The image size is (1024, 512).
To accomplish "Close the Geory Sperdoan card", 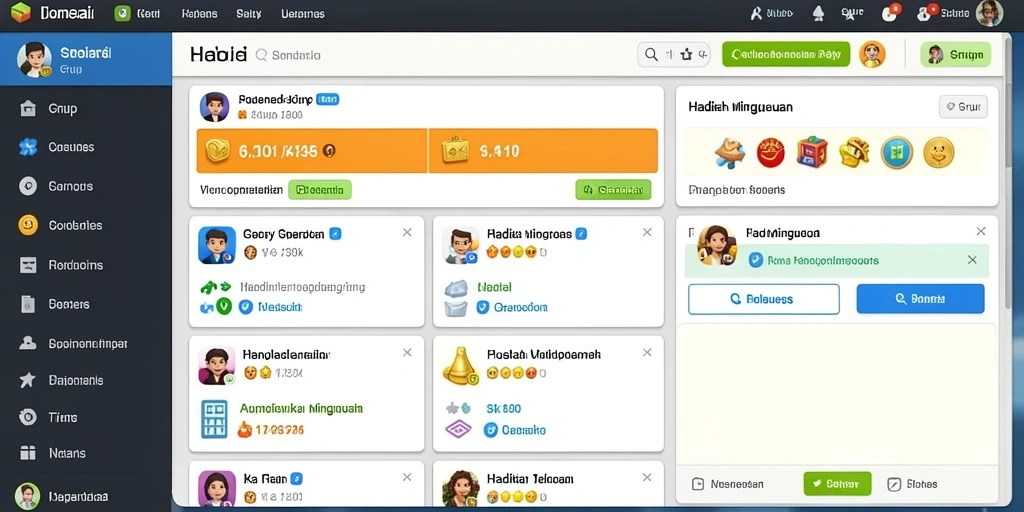I will [x=407, y=232].
